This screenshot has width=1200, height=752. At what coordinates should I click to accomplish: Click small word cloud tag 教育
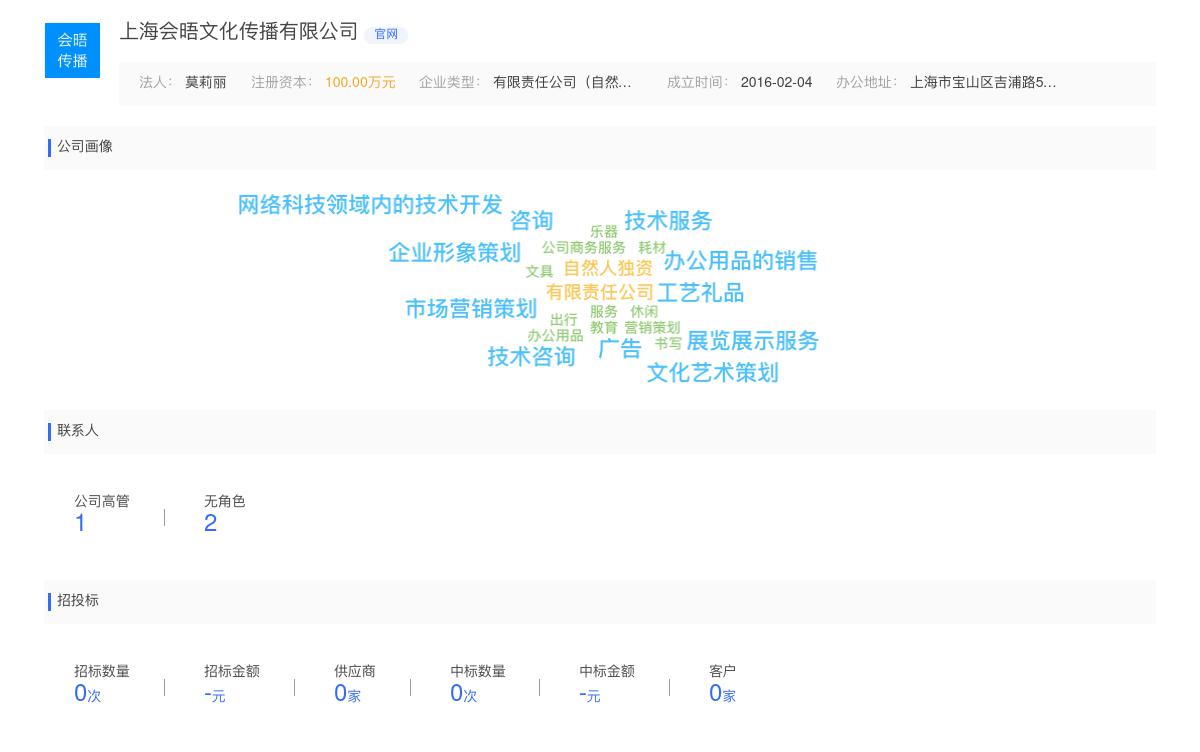pos(604,327)
